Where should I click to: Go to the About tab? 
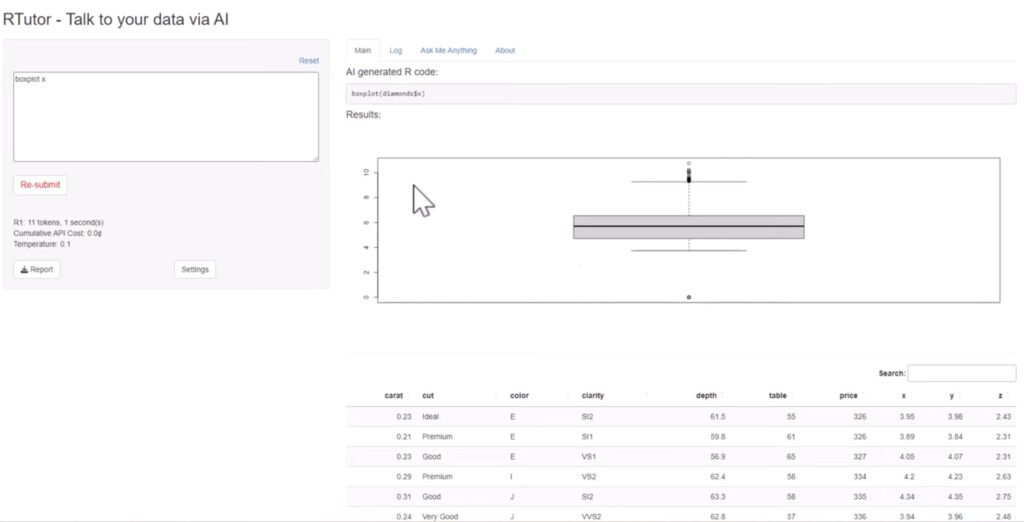point(505,50)
